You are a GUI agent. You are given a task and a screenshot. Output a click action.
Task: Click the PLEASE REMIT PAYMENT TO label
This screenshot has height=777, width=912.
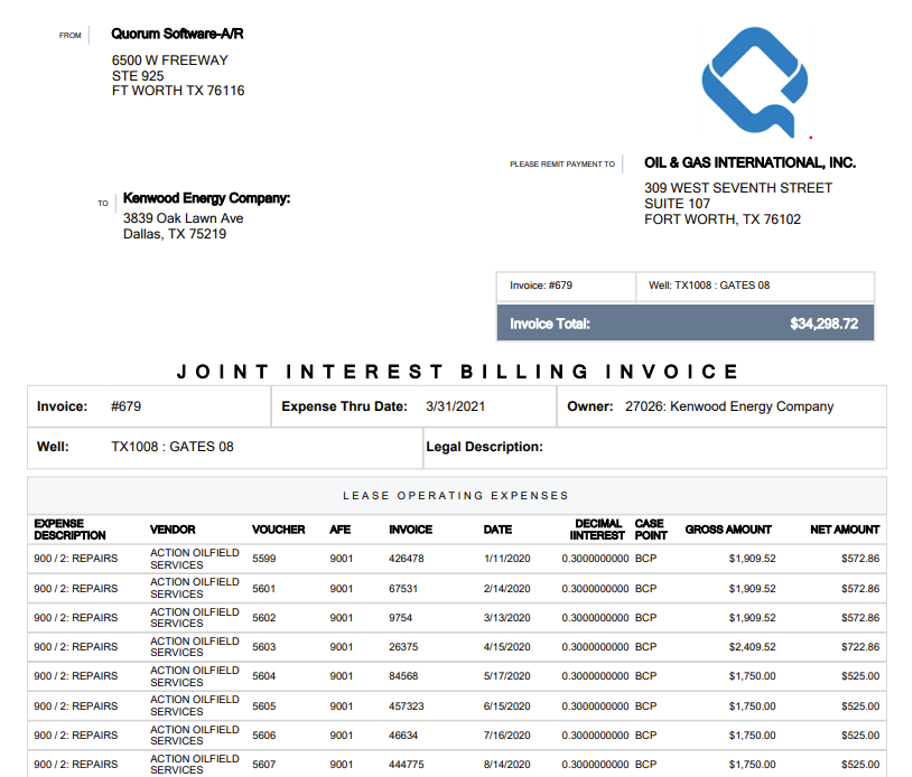tap(562, 164)
